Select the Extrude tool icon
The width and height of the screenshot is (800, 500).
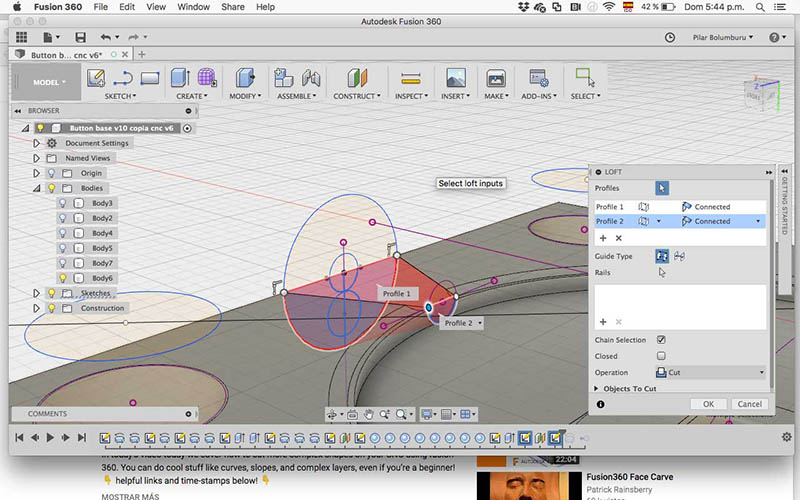click(180, 78)
